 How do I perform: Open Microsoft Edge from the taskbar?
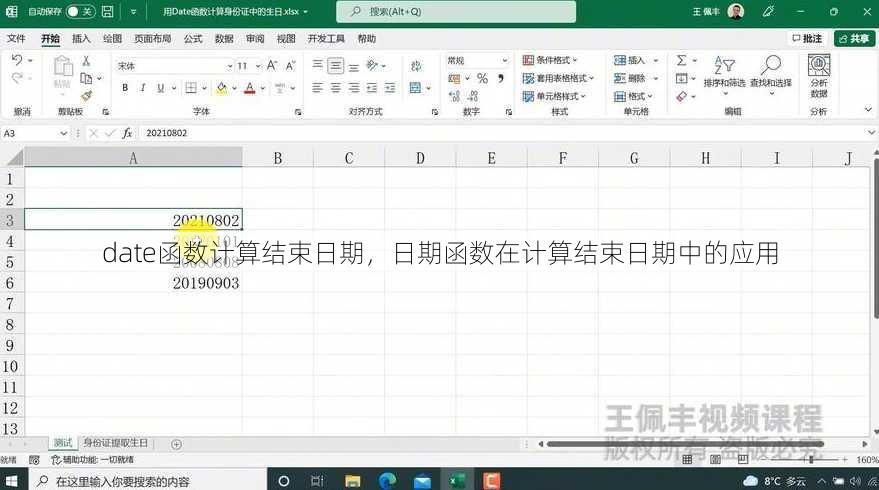[387, 480]
